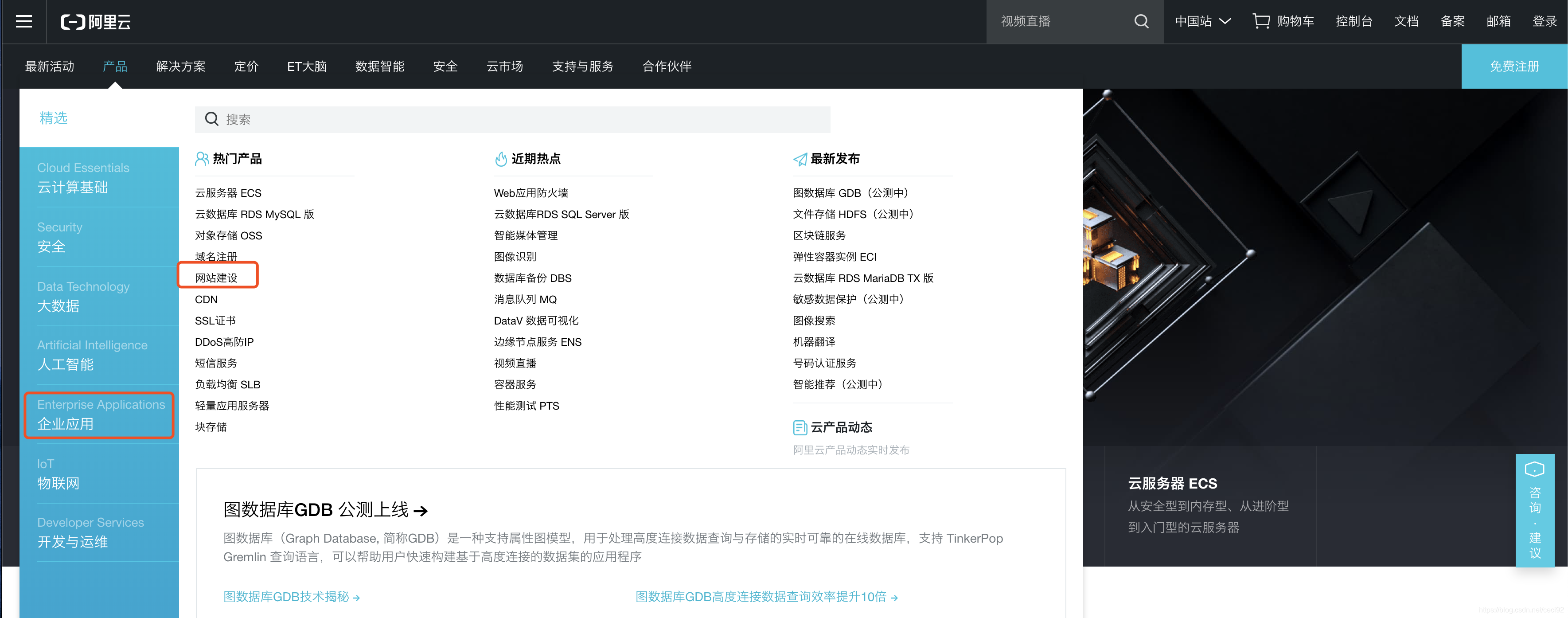Open 机器翻译 link
The width and height of the screenshot is (1568, 618).
(x=814, y=342)
